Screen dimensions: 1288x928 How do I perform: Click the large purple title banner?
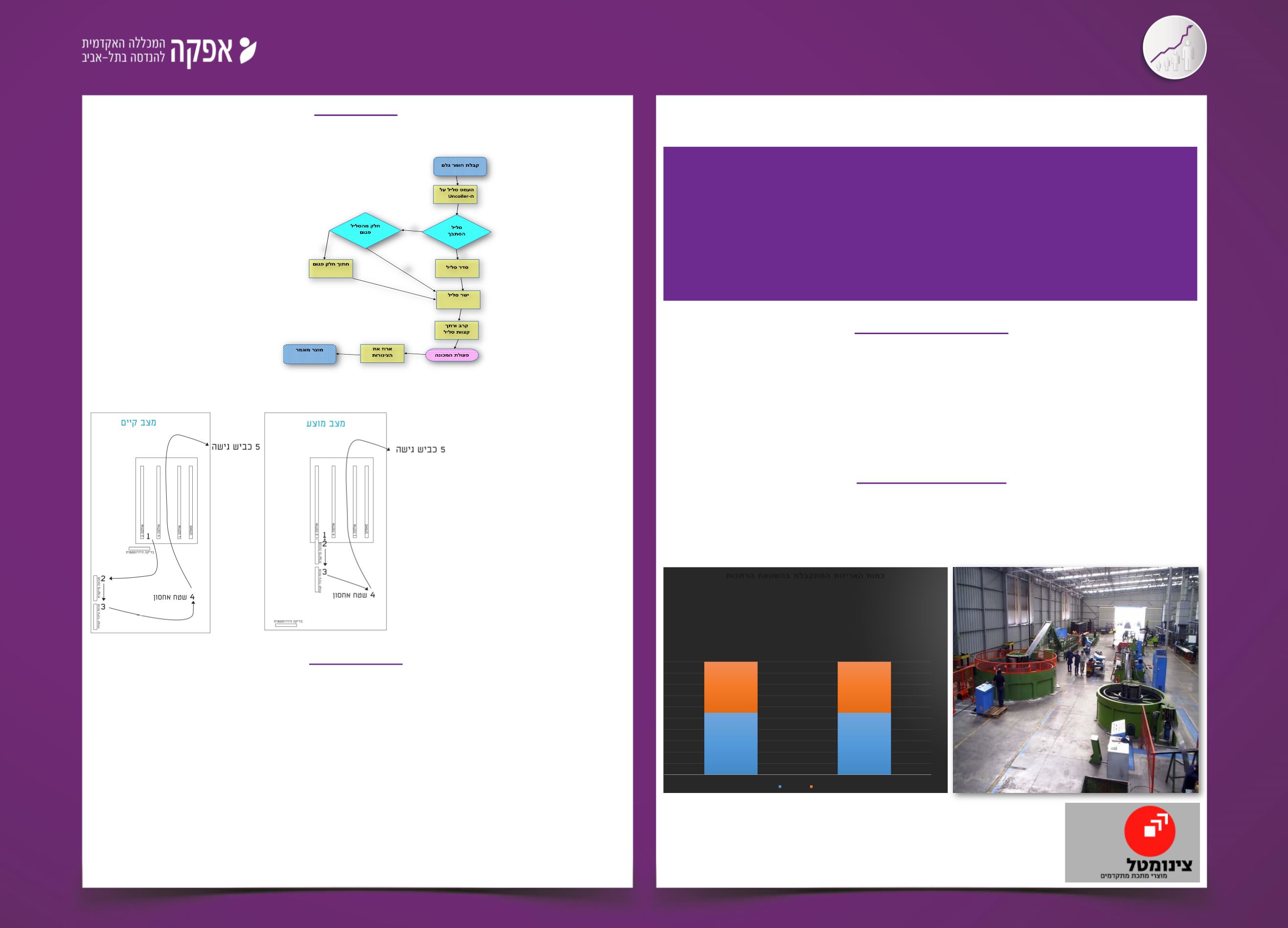[930, 224]
